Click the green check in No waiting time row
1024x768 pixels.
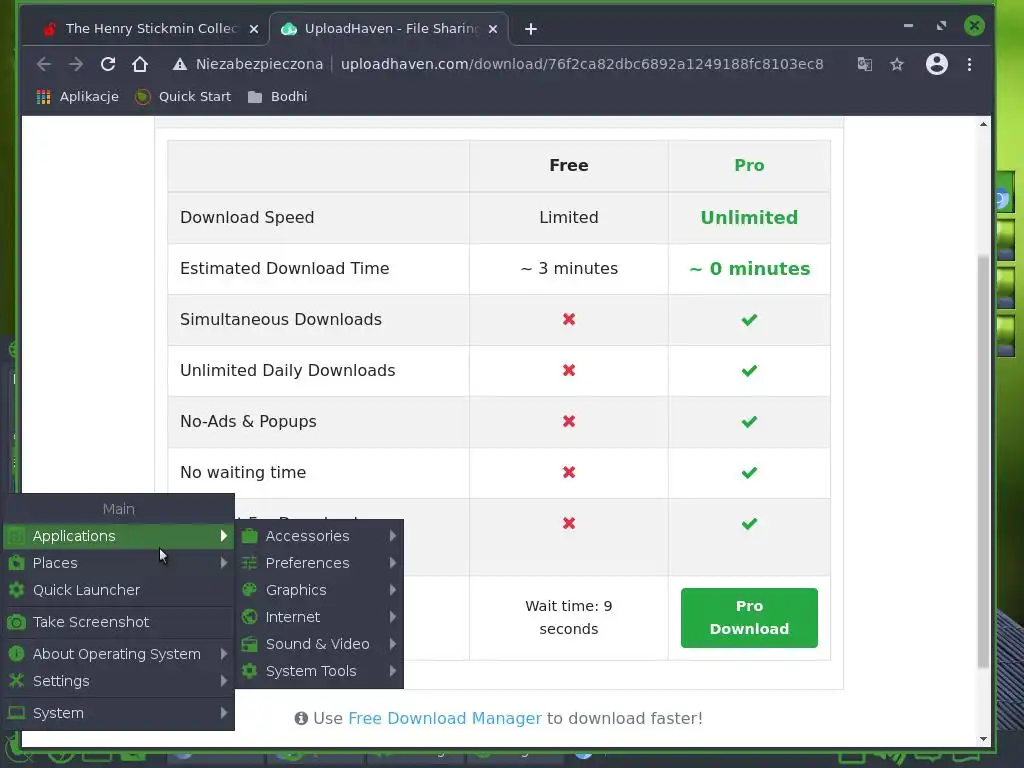749,472
